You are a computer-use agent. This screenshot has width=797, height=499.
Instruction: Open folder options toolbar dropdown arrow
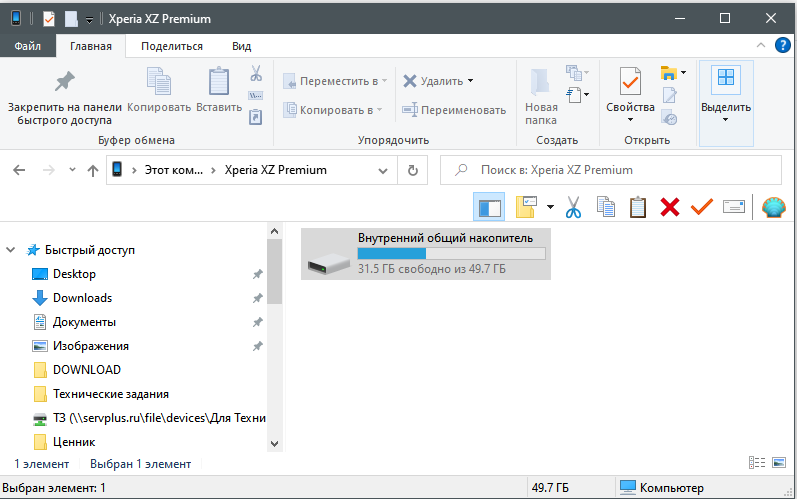(550, 207)
